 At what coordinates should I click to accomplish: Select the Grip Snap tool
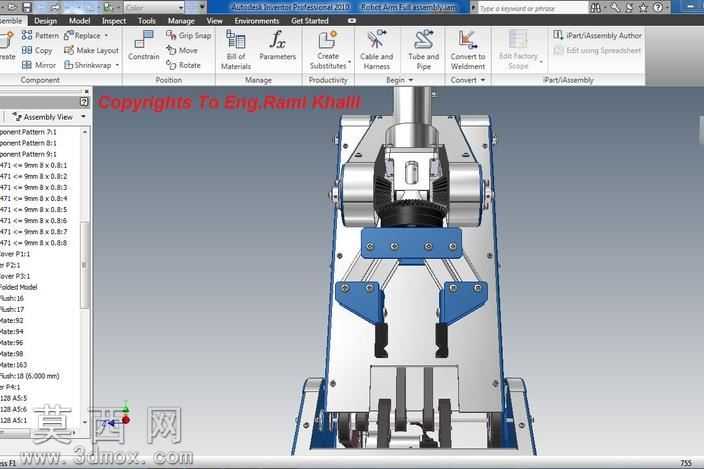click(x=189, y=35)
